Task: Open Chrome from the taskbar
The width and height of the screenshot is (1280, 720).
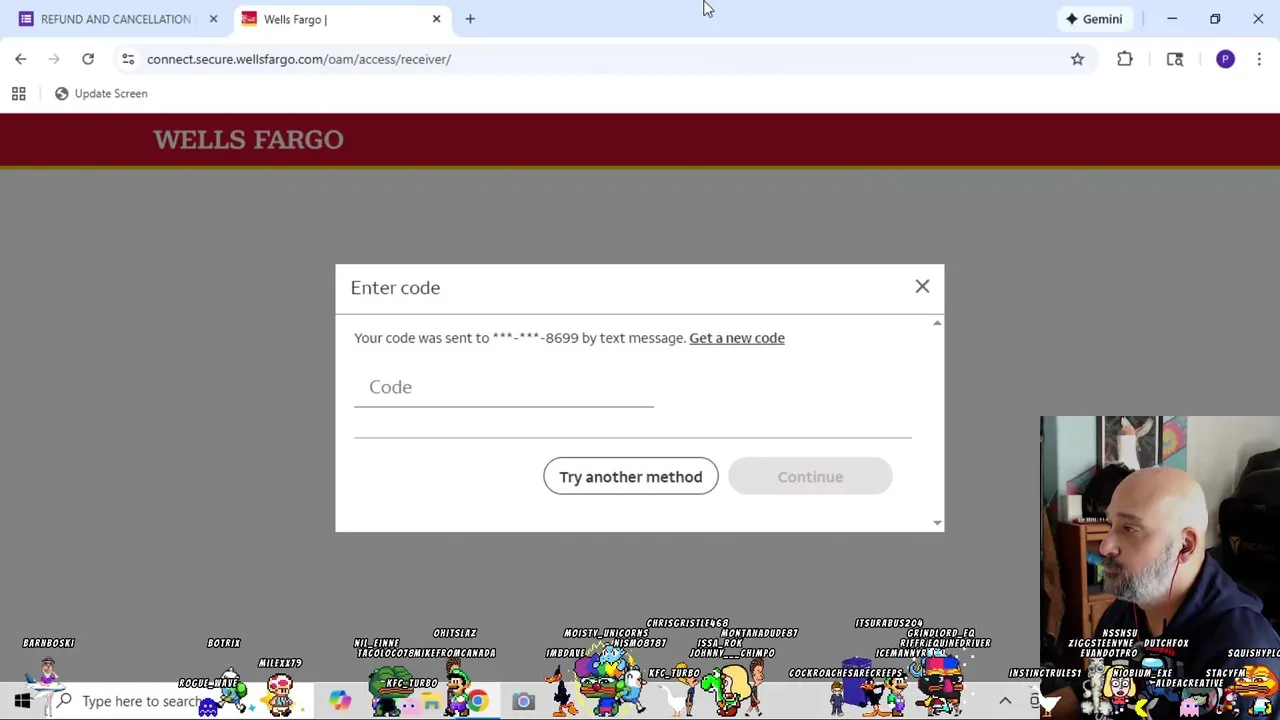Action: click(x=478, y=701)
